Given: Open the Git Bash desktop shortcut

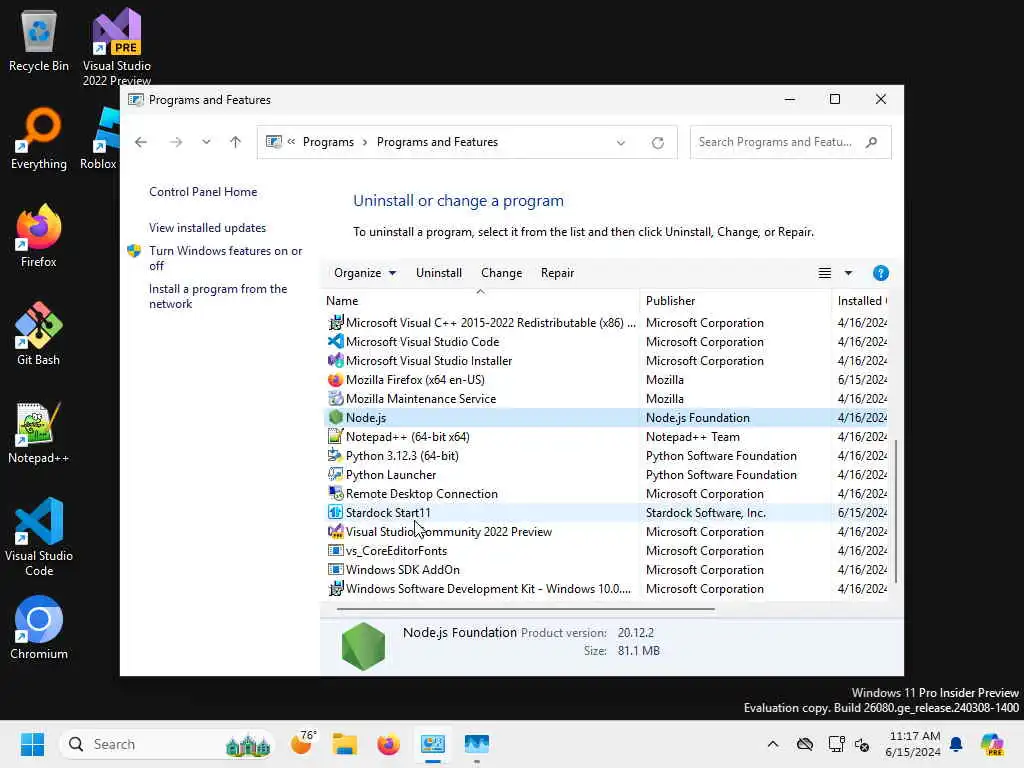Looking at the screenshot, I should click(39, 334).
